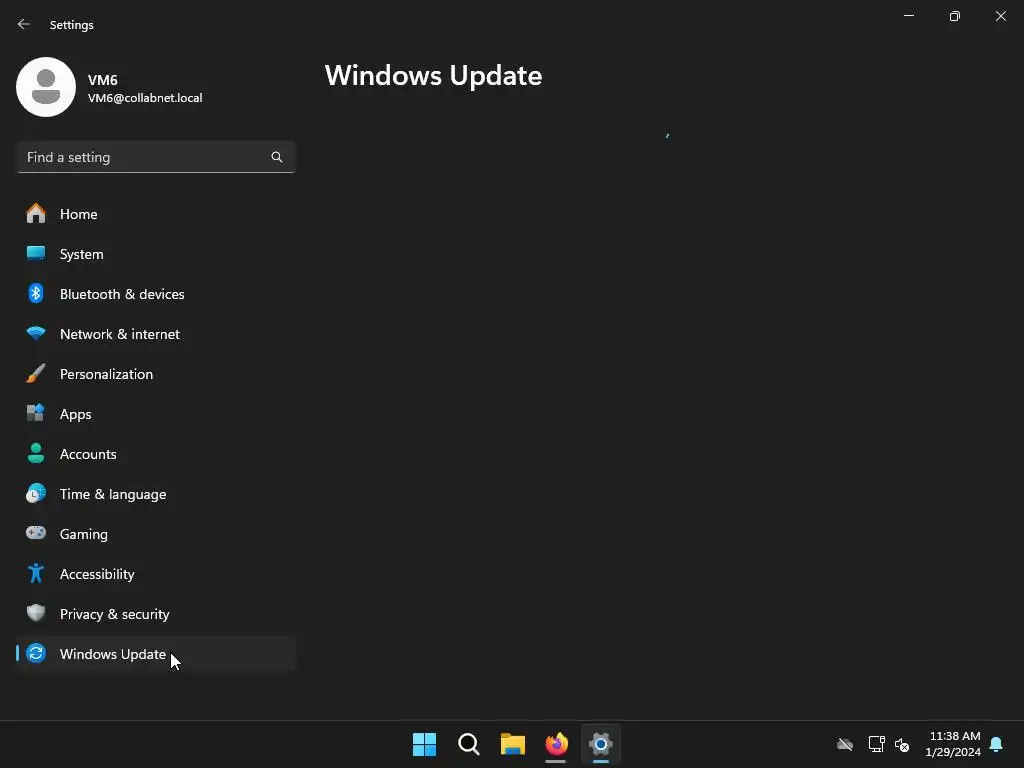The height and width of the screenshot is (768, 1024).
Task: Click the Gaming controller icon
Action: [x=36, y=533]
